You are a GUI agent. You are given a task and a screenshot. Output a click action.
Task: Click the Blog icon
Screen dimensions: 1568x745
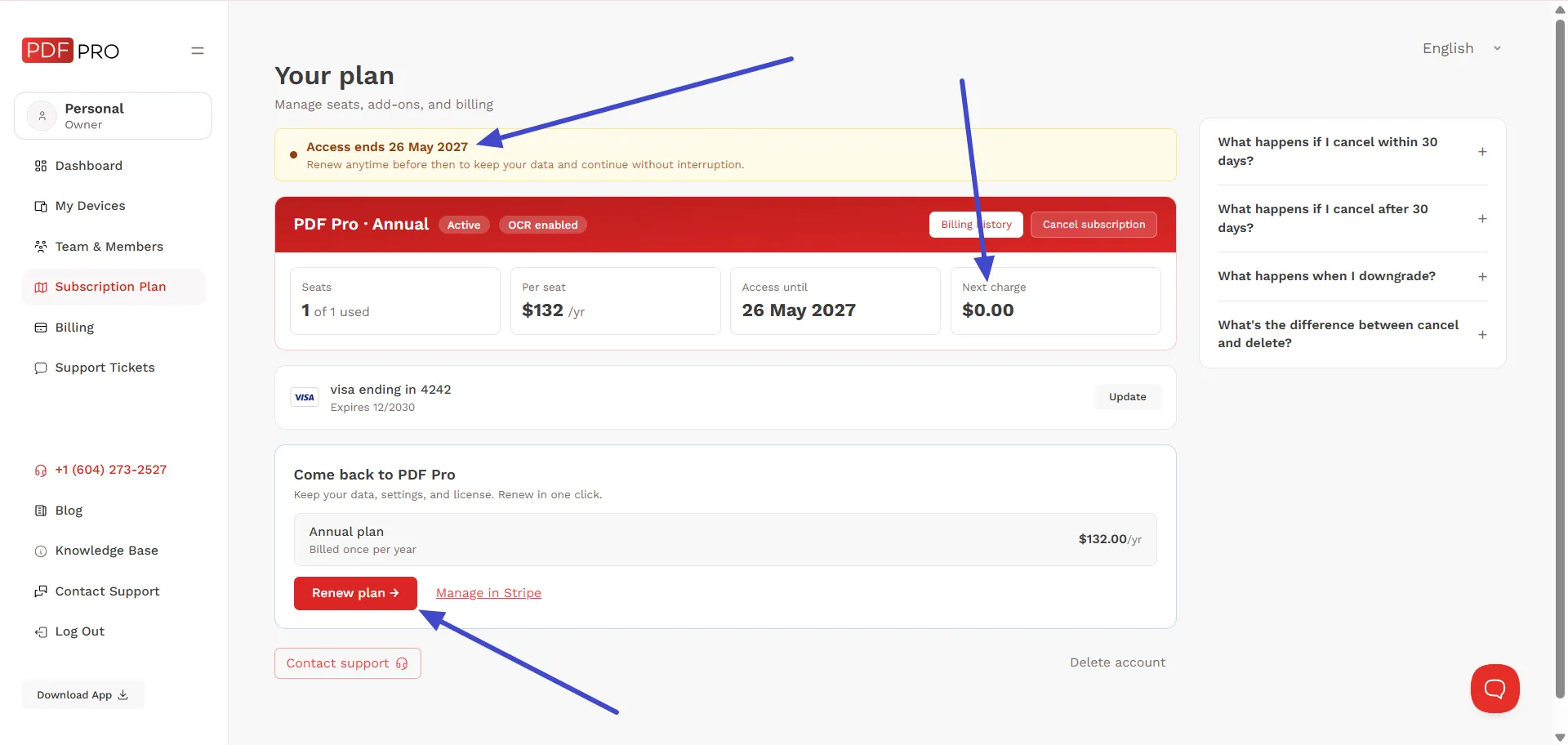[41, 511]
